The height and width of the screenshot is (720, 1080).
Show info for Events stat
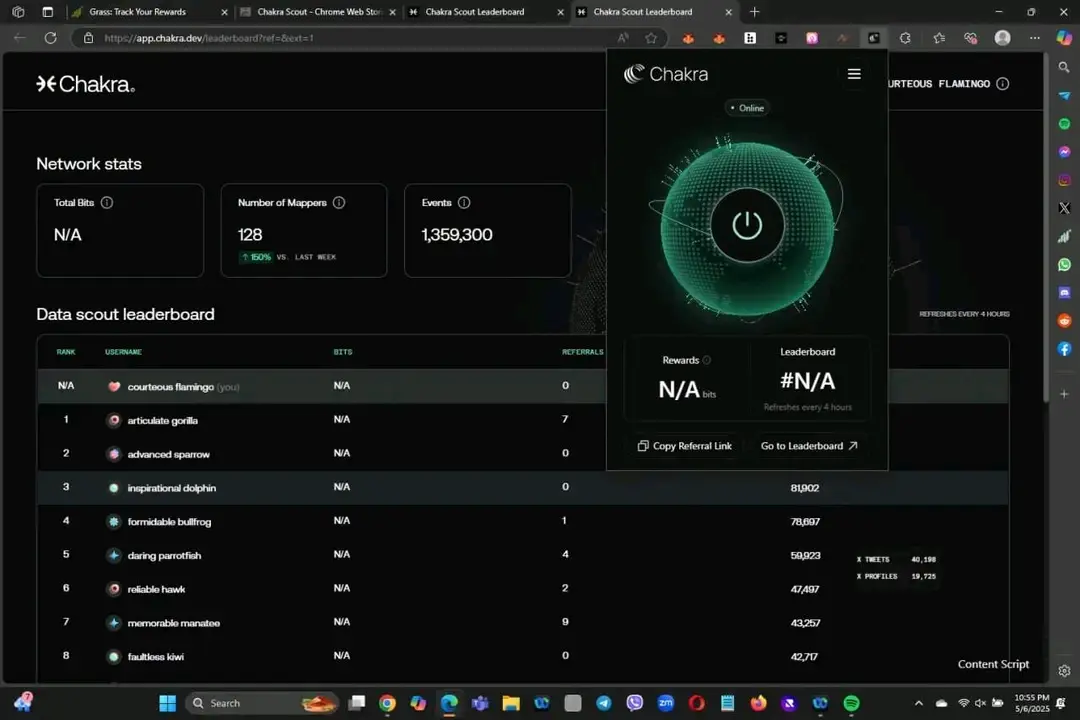tap(464, 203)
